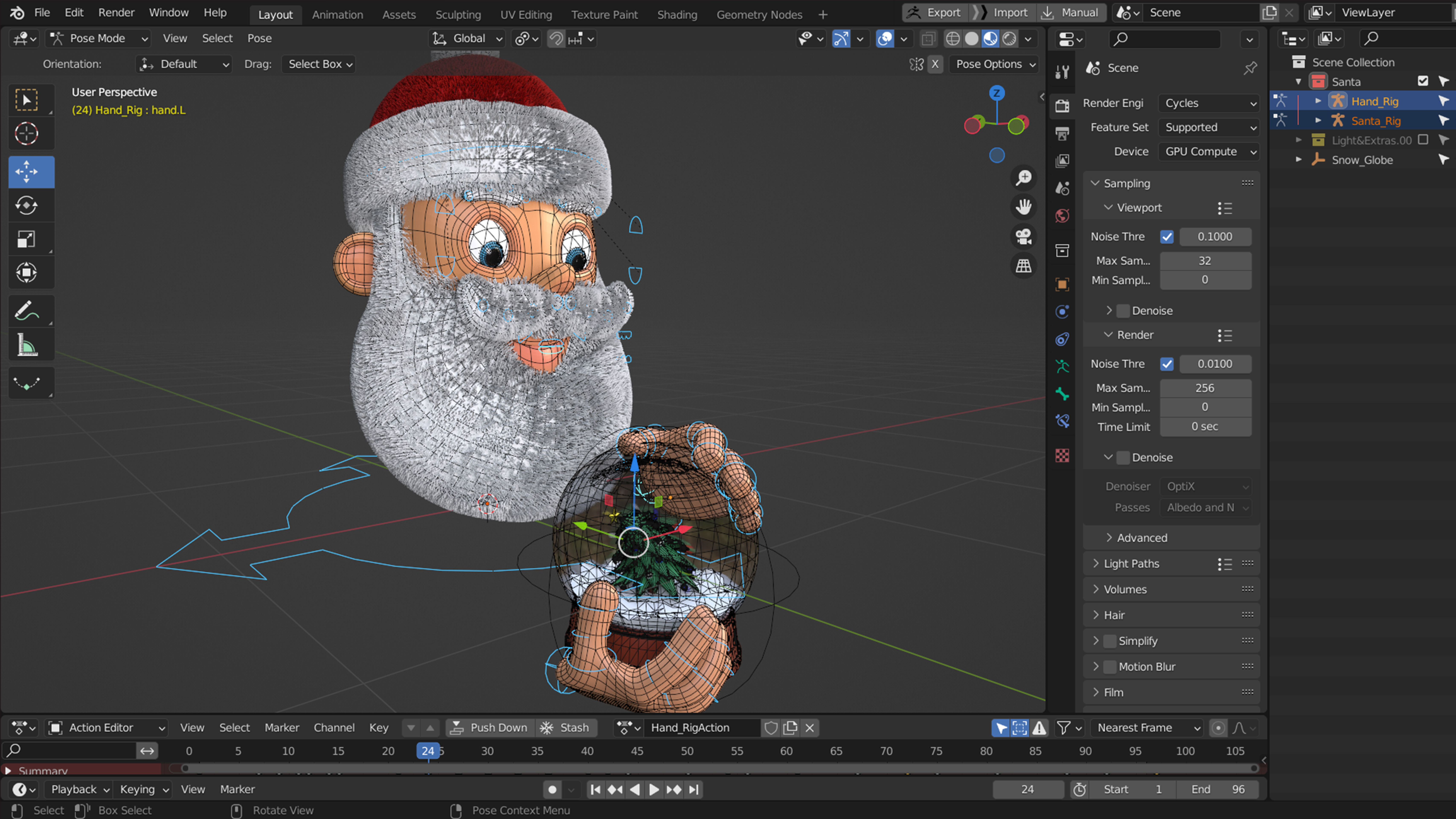The width and height of the screenshot is (1456, 819).
Task: Open the Tool properties tab
Action: (x=1062, y=72)
